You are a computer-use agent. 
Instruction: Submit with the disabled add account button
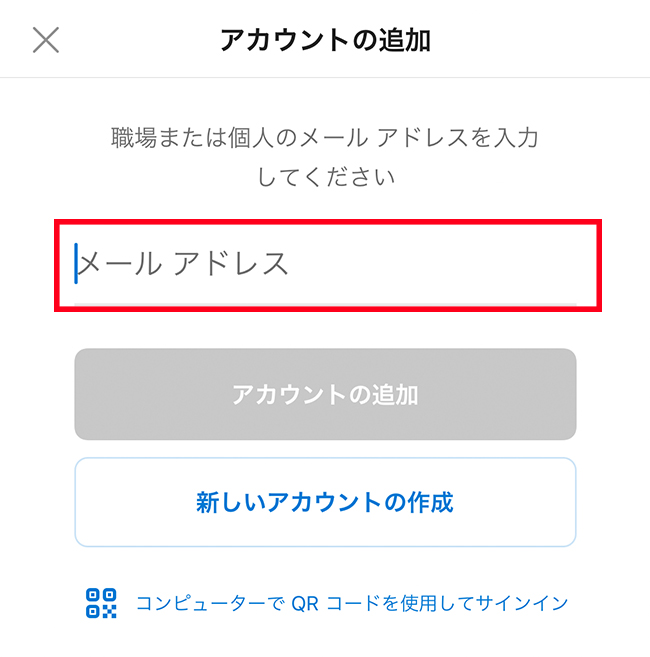pyautogui.click(x=325, y=394)
